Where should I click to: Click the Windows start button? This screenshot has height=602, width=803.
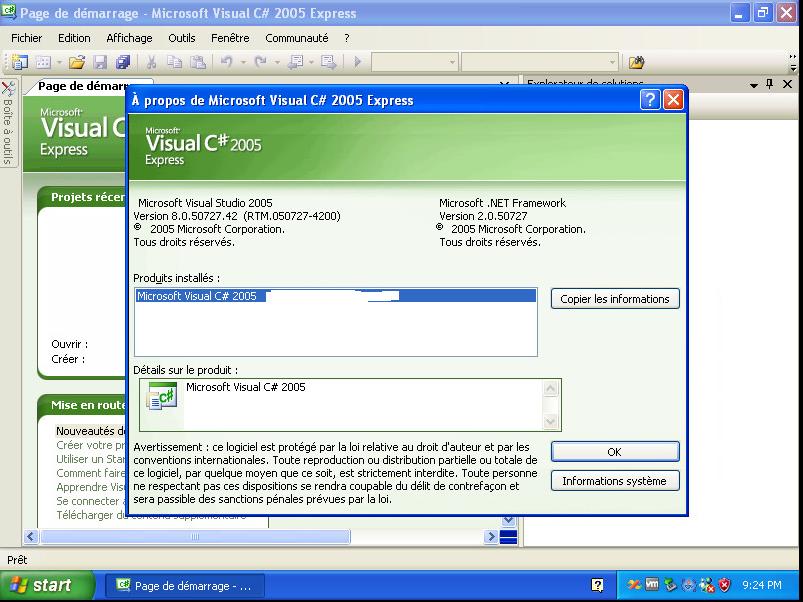pyautogui.click(x=47, y=585)
